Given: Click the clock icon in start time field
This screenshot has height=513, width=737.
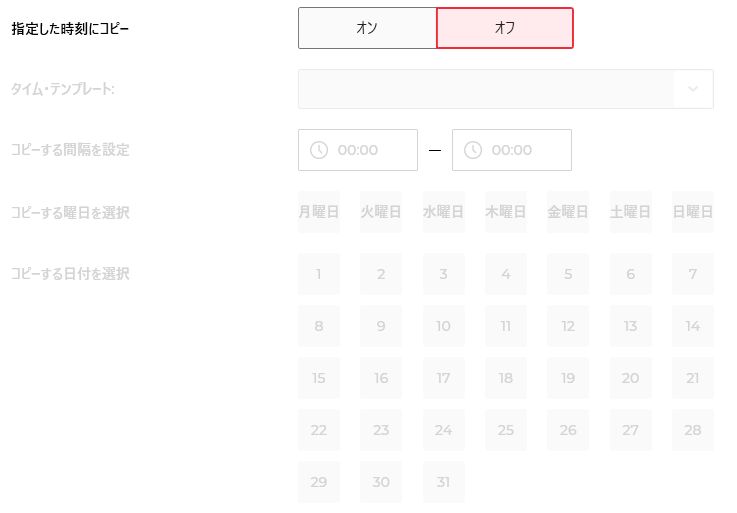Looking at the screenshot, I should 319,150.
